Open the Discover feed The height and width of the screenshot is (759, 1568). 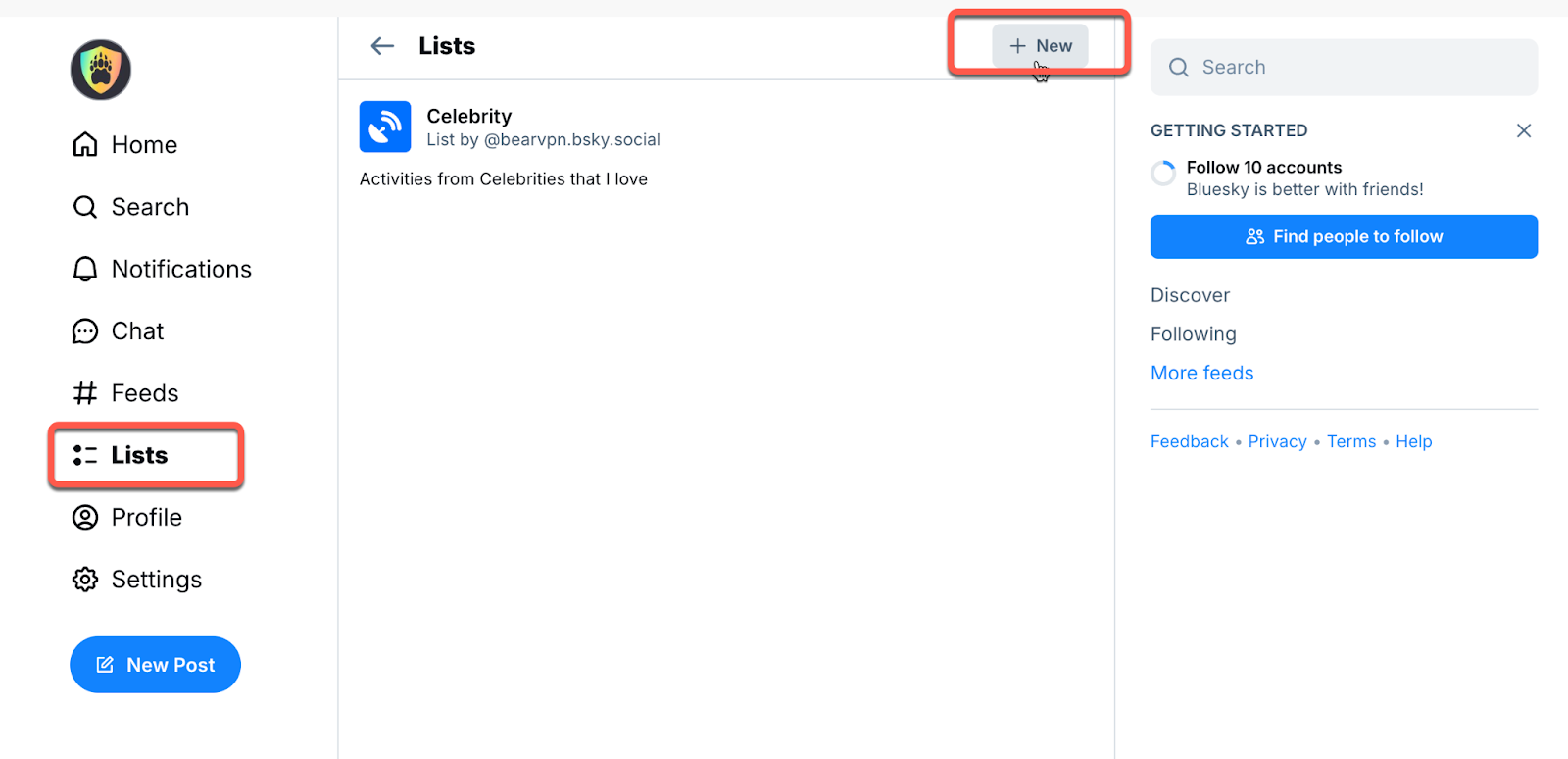[1190, 295]
